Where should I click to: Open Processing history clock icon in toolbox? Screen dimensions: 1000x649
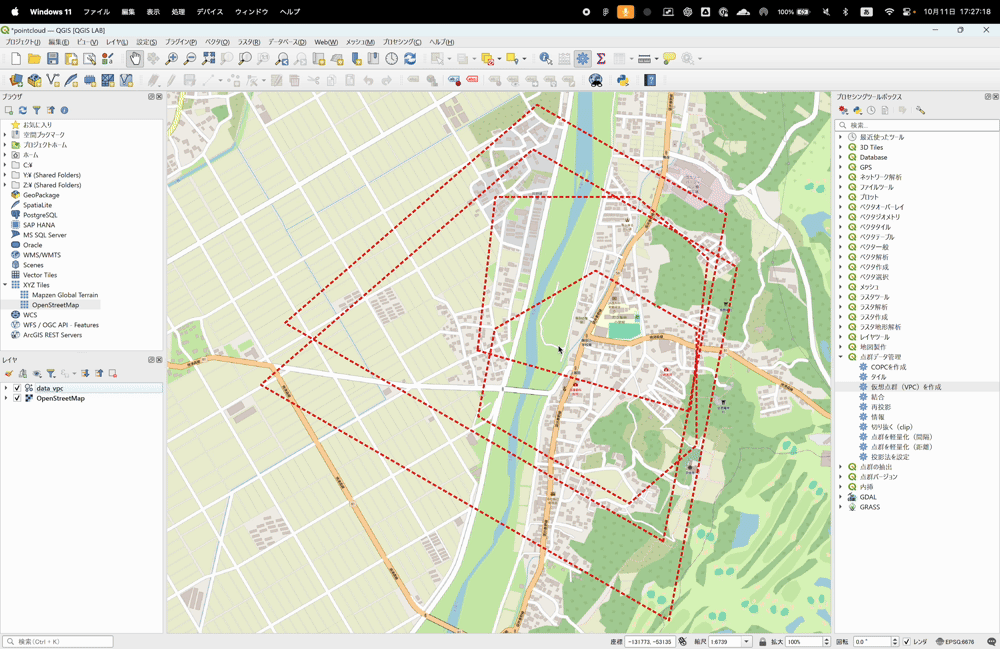(x=871, y=110)
